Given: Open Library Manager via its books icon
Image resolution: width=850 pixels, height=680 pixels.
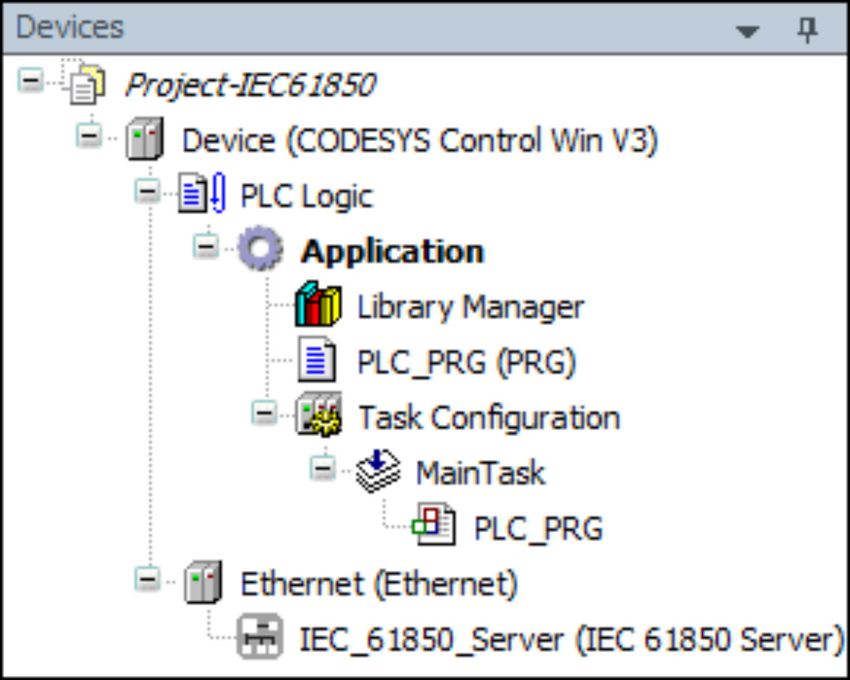Looking at the screenshot, I should tap(318, 304).
